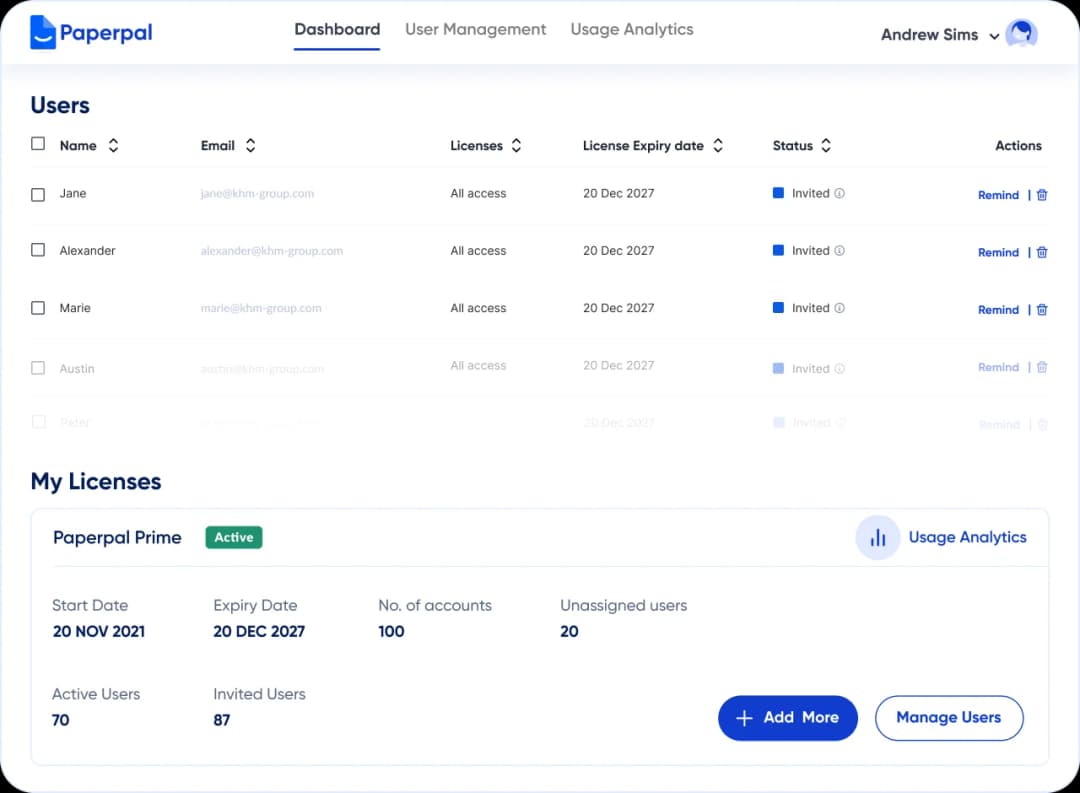The width and height of the screenshot is (1080, 793).
Task: Send reminder to Marie
Action: tap(998, 310)
